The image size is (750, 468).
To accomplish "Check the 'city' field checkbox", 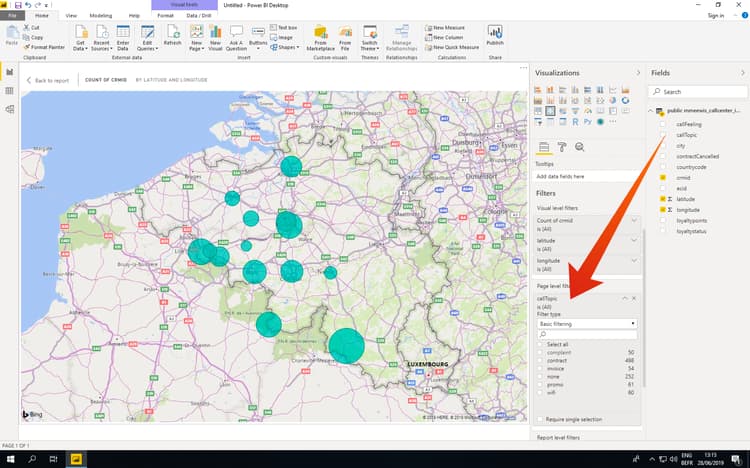I will tap(662, 146).
